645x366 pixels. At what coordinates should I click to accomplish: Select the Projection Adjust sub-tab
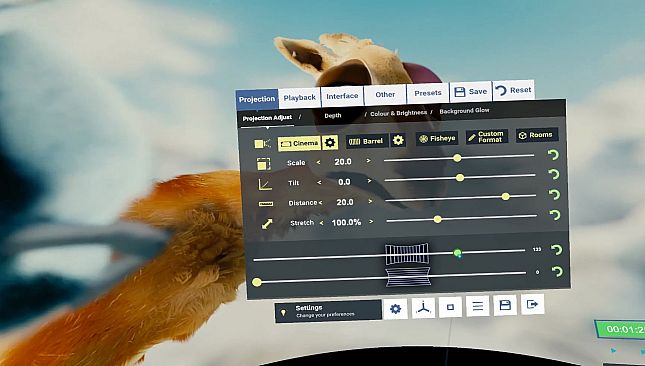click(x=267, y=118)
